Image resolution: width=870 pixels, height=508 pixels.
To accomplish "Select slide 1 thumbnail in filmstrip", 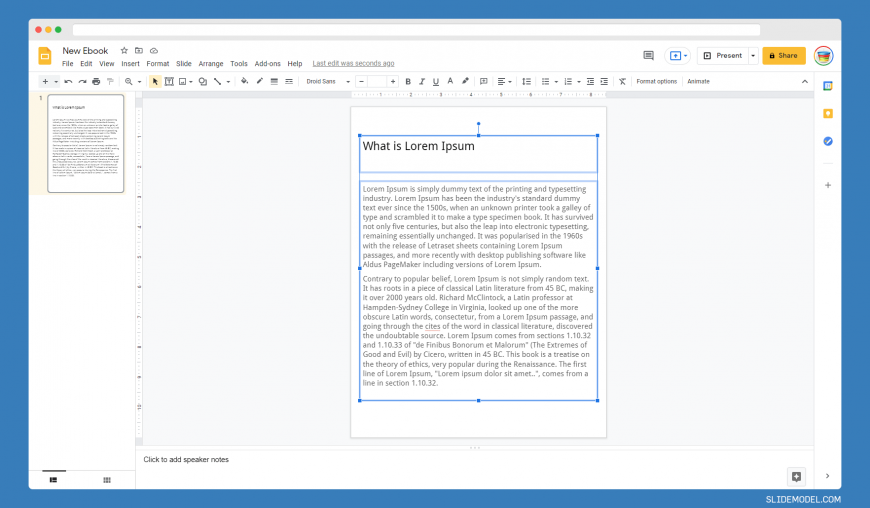I will (x=85, y=144).
